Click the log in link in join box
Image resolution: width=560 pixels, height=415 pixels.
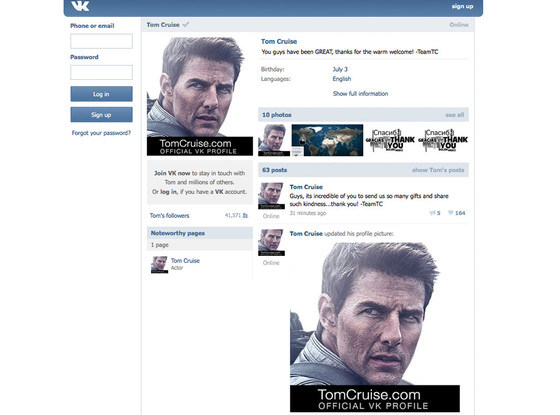click(x=169, y=192)
